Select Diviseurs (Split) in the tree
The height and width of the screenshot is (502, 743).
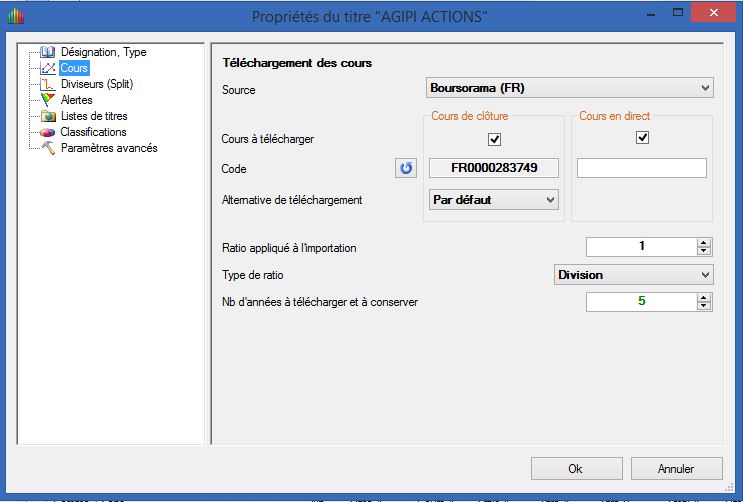coord(96,84)
